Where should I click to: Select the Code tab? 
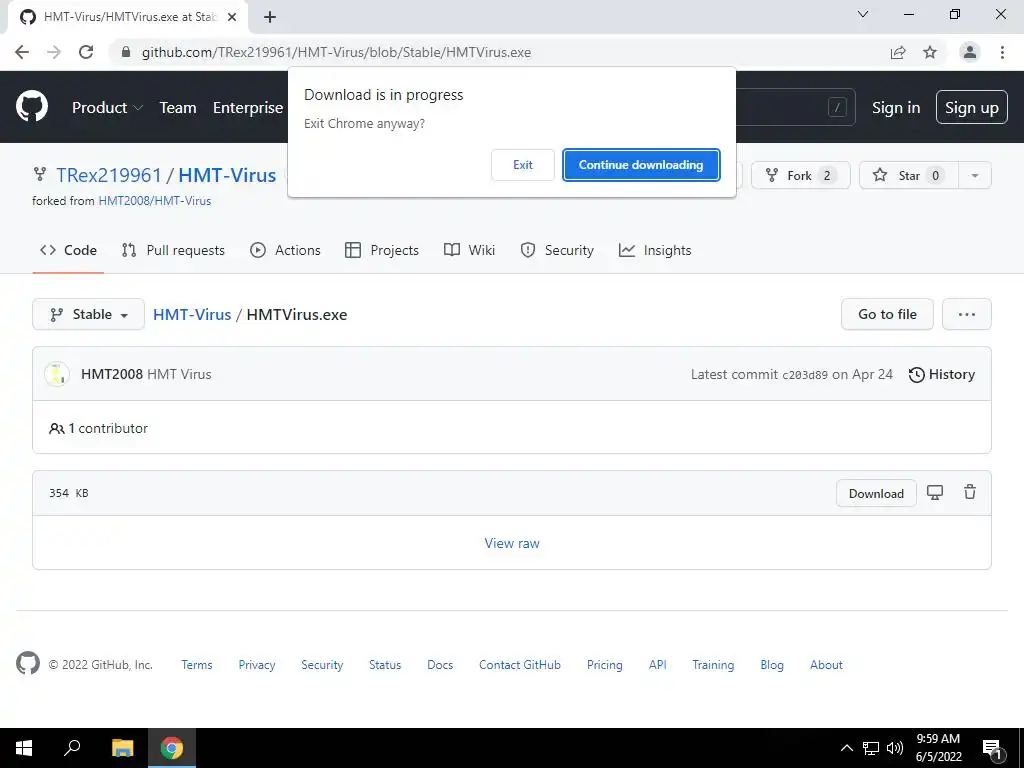click(68, 250)
